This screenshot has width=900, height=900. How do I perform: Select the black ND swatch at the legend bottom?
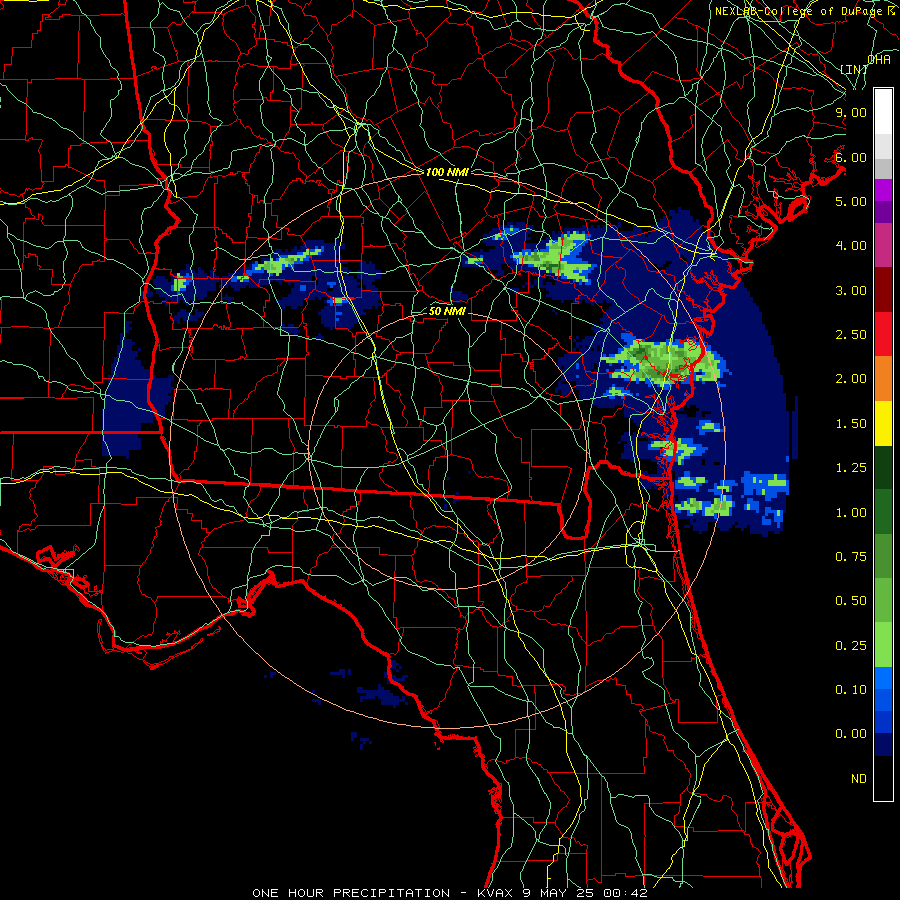point(883,778)
